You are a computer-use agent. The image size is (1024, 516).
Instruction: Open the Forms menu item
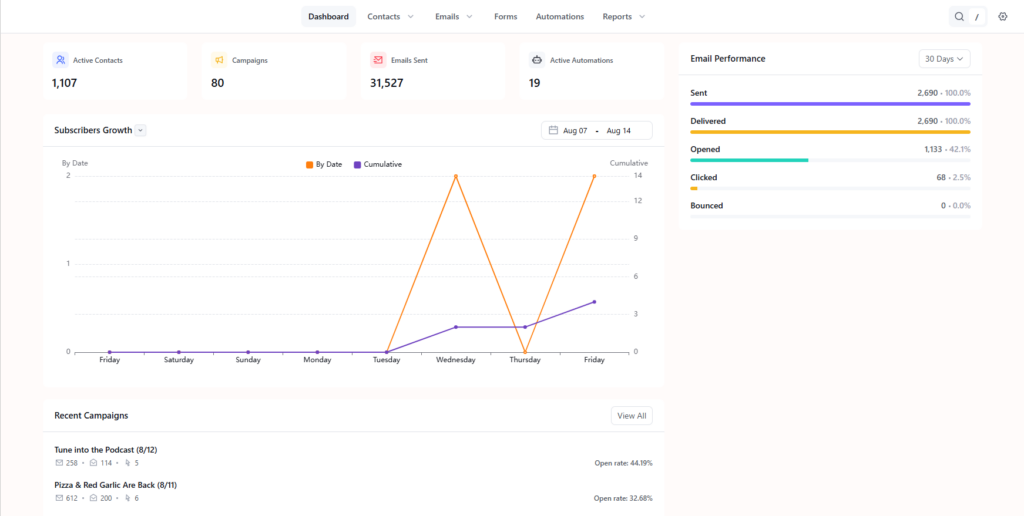pos(505,17)
